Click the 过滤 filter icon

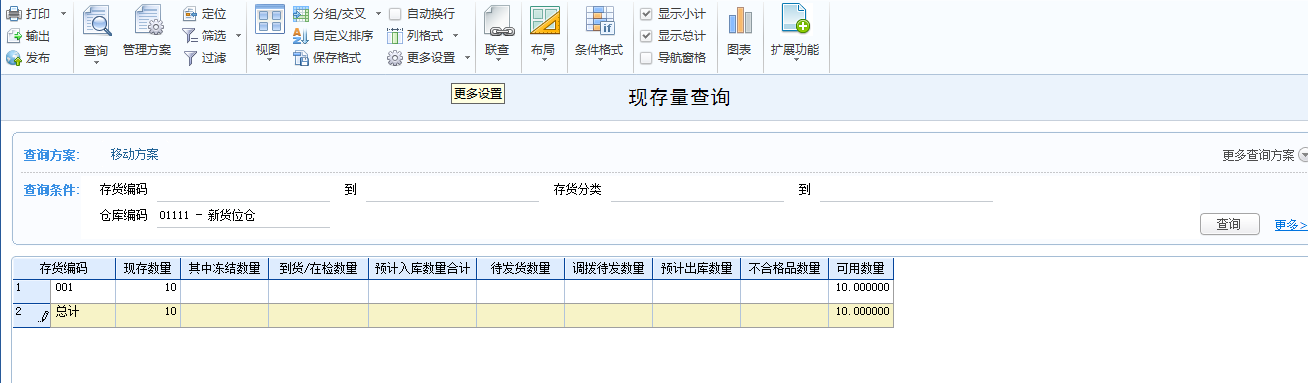click(190, 58)
